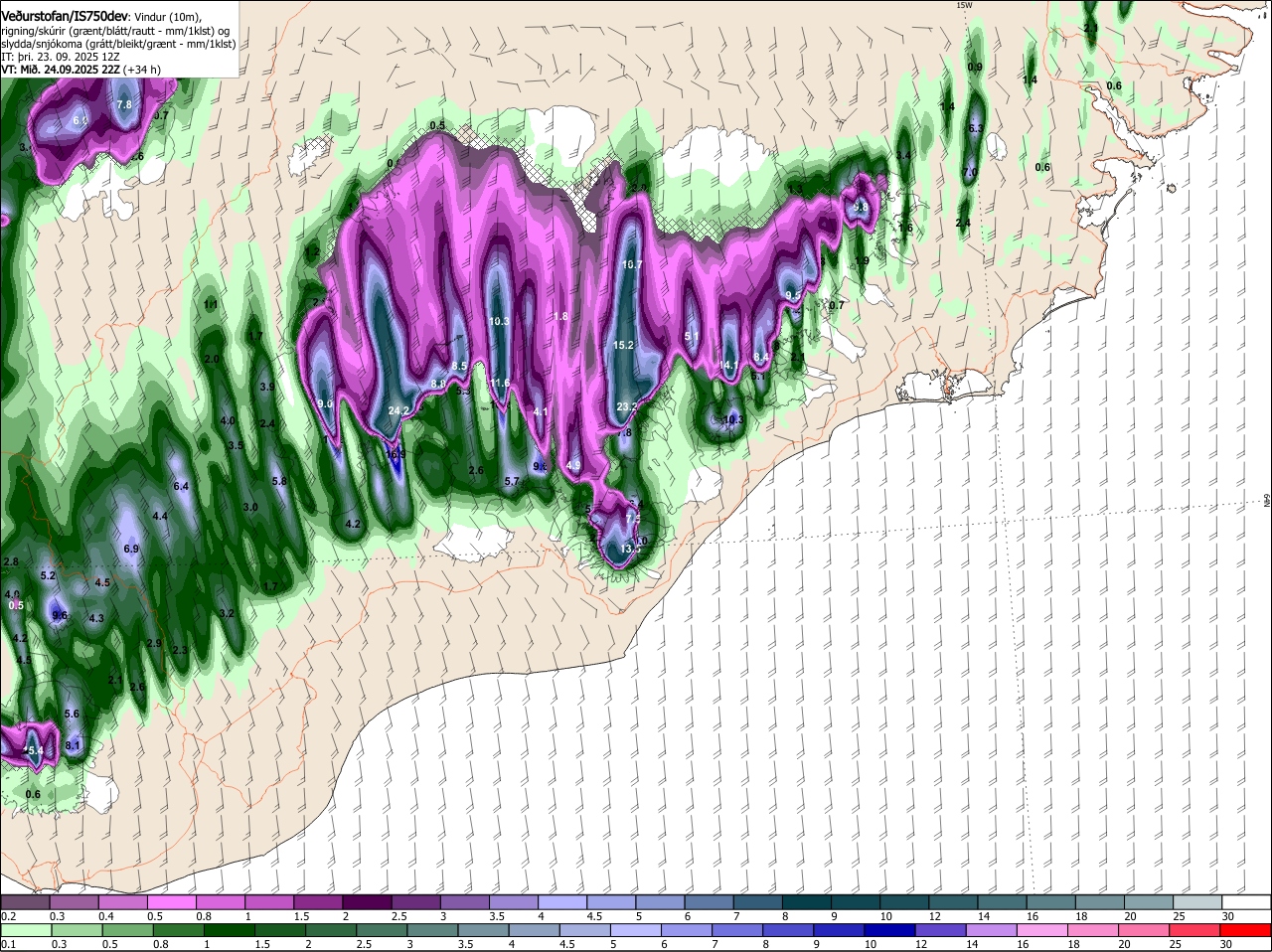This screenshot has height=952, width=1272.
Task: Click the dark teal snow swatch starting at 10
Action: tap(904, 902)
